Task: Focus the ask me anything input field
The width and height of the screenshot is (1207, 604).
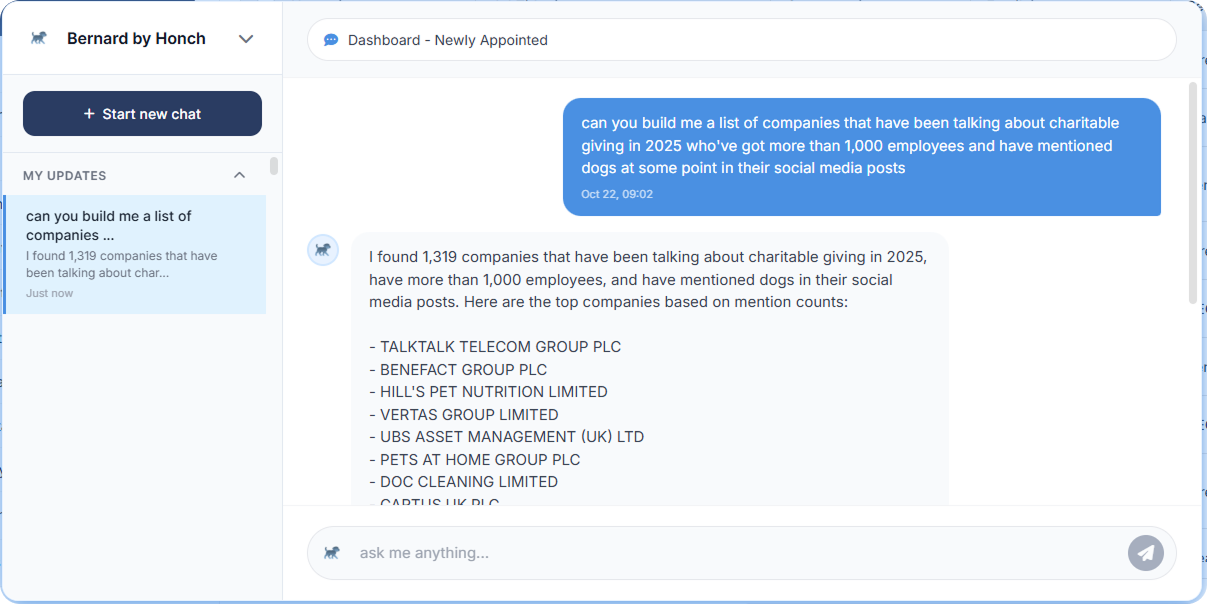Action: tap(737, 553)
